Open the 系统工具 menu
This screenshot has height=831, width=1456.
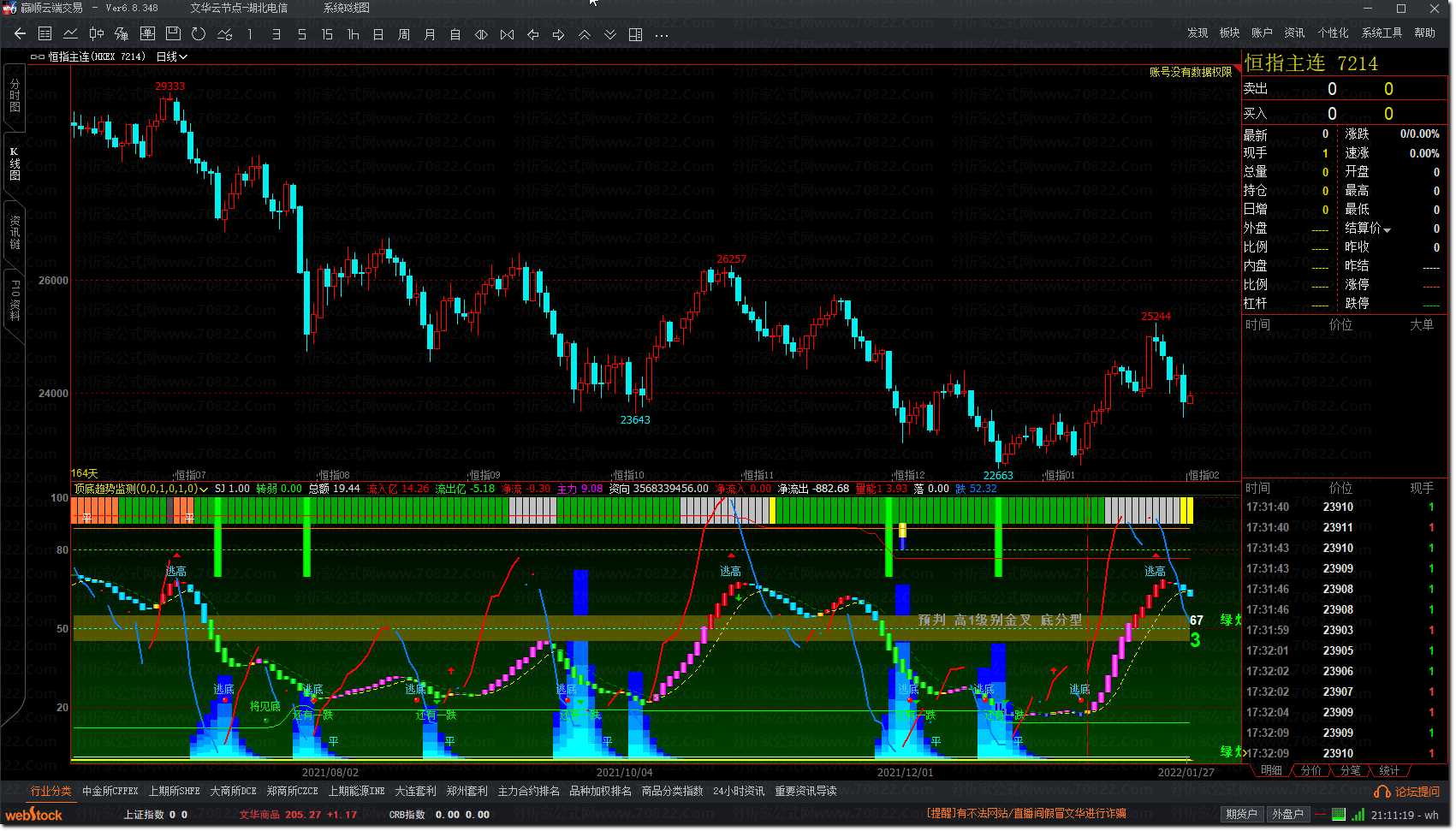(x=1382, y=33)
